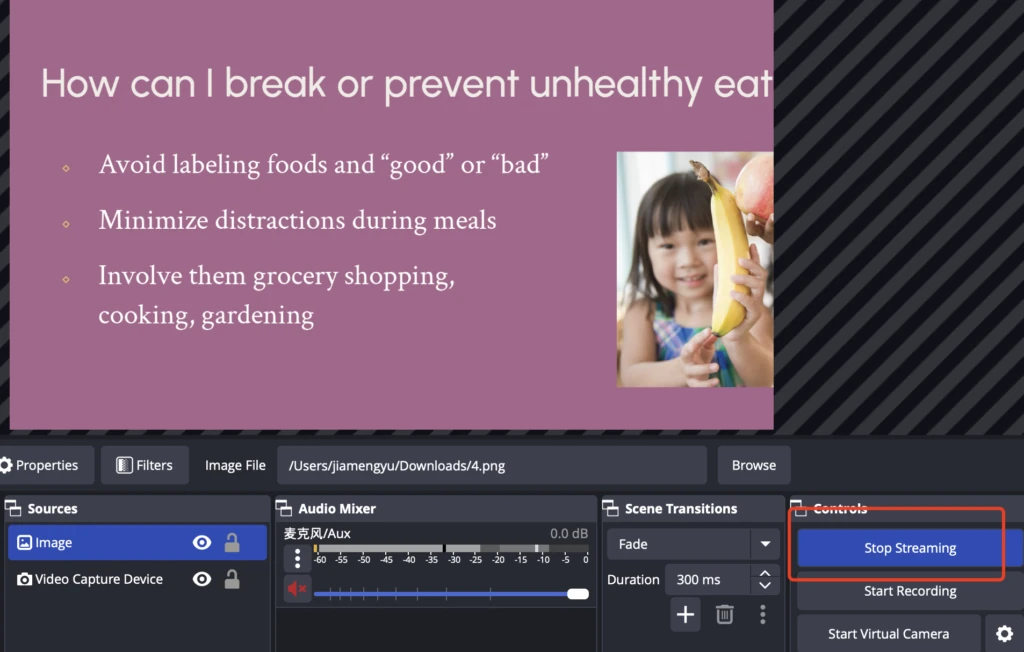This screenshot has height=652, width=1024.
Task: Lock the Video Capture Device source
Action: point(232,579)
